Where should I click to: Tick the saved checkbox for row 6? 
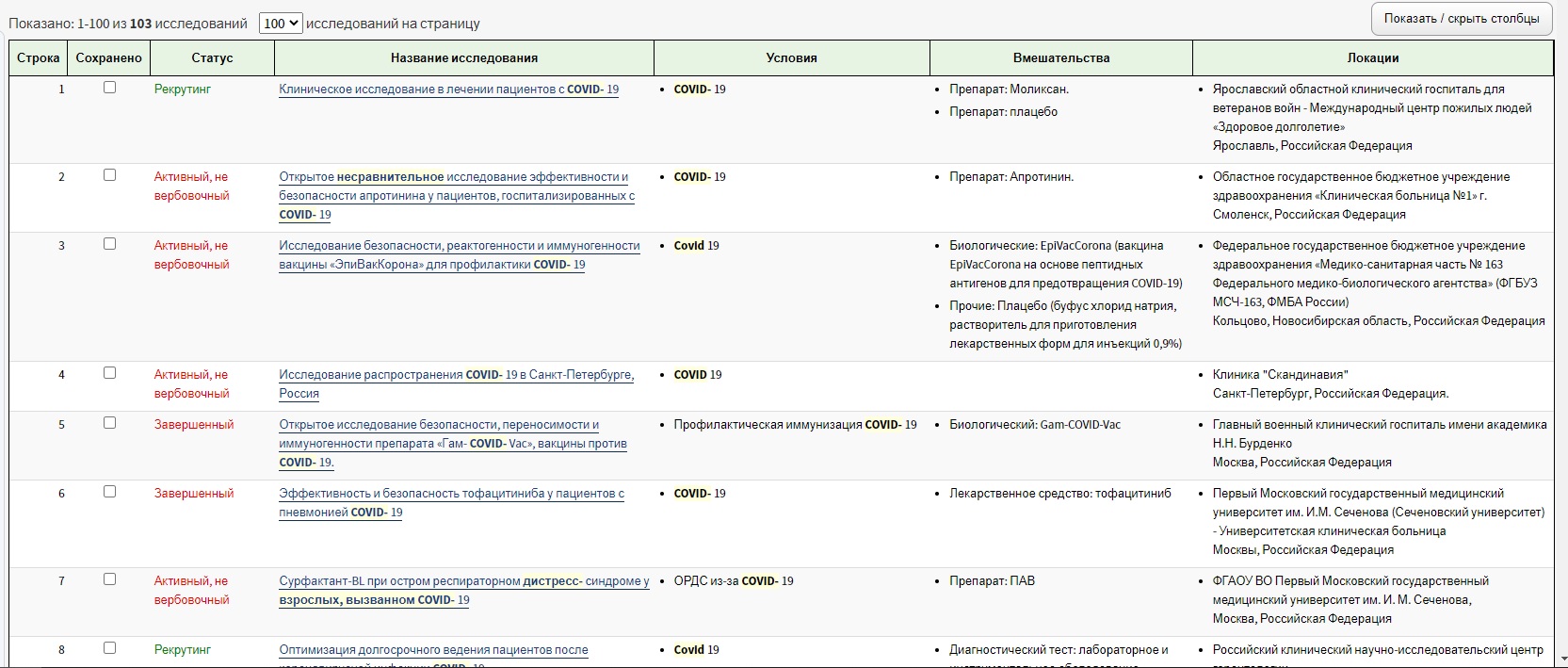pos(109,492)
